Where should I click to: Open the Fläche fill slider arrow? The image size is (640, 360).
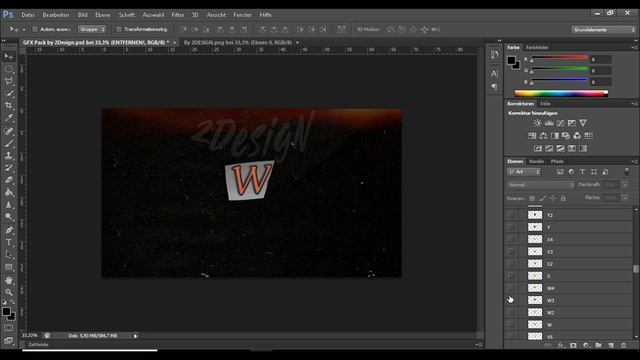click(625, 198)
